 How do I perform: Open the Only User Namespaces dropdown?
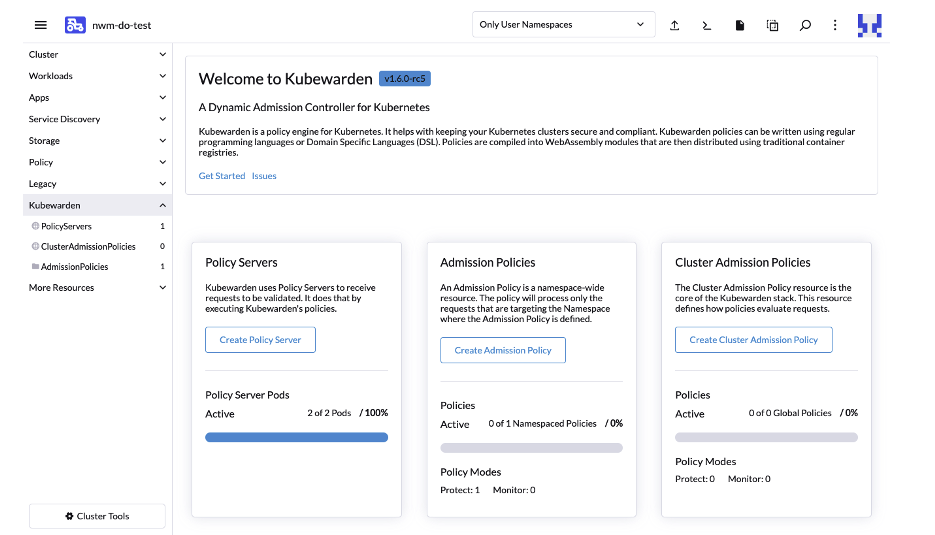click(x=563, y=25)
